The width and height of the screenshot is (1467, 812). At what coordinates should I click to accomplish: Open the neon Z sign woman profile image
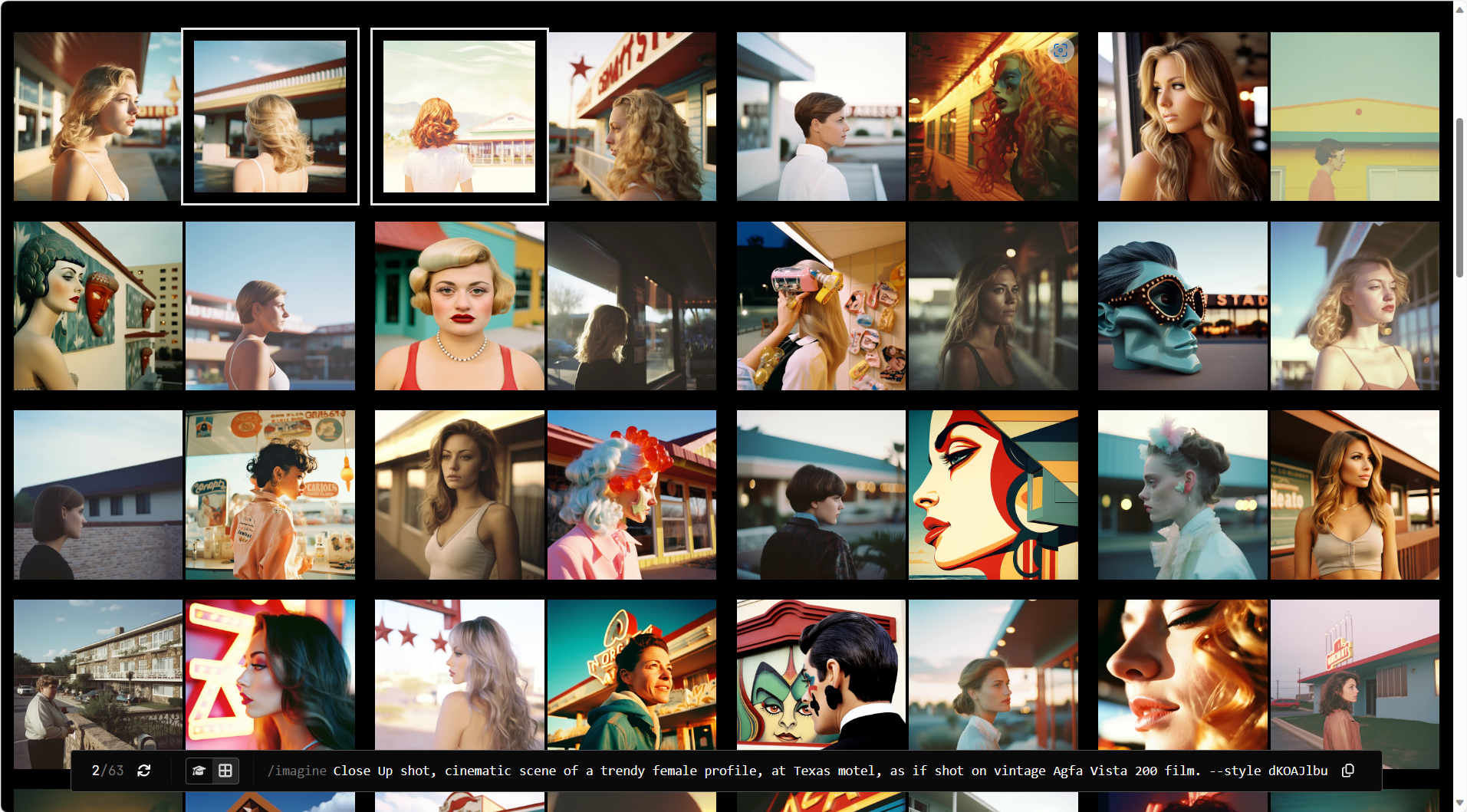(270, 675)
